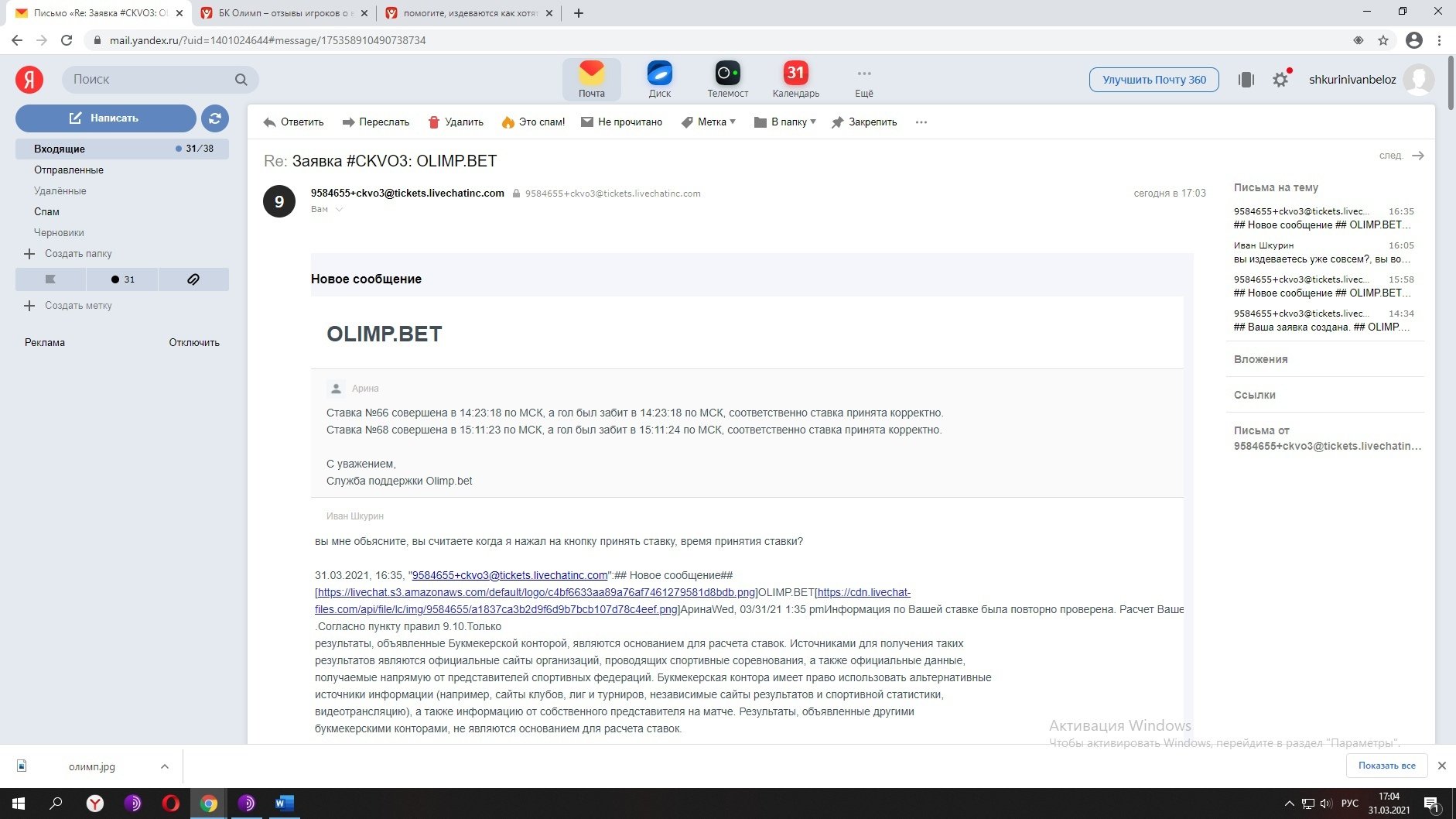Screen dimensions: 1456x819
Task: Expand recipient details under sender
Action: click(x=339, y=210)
